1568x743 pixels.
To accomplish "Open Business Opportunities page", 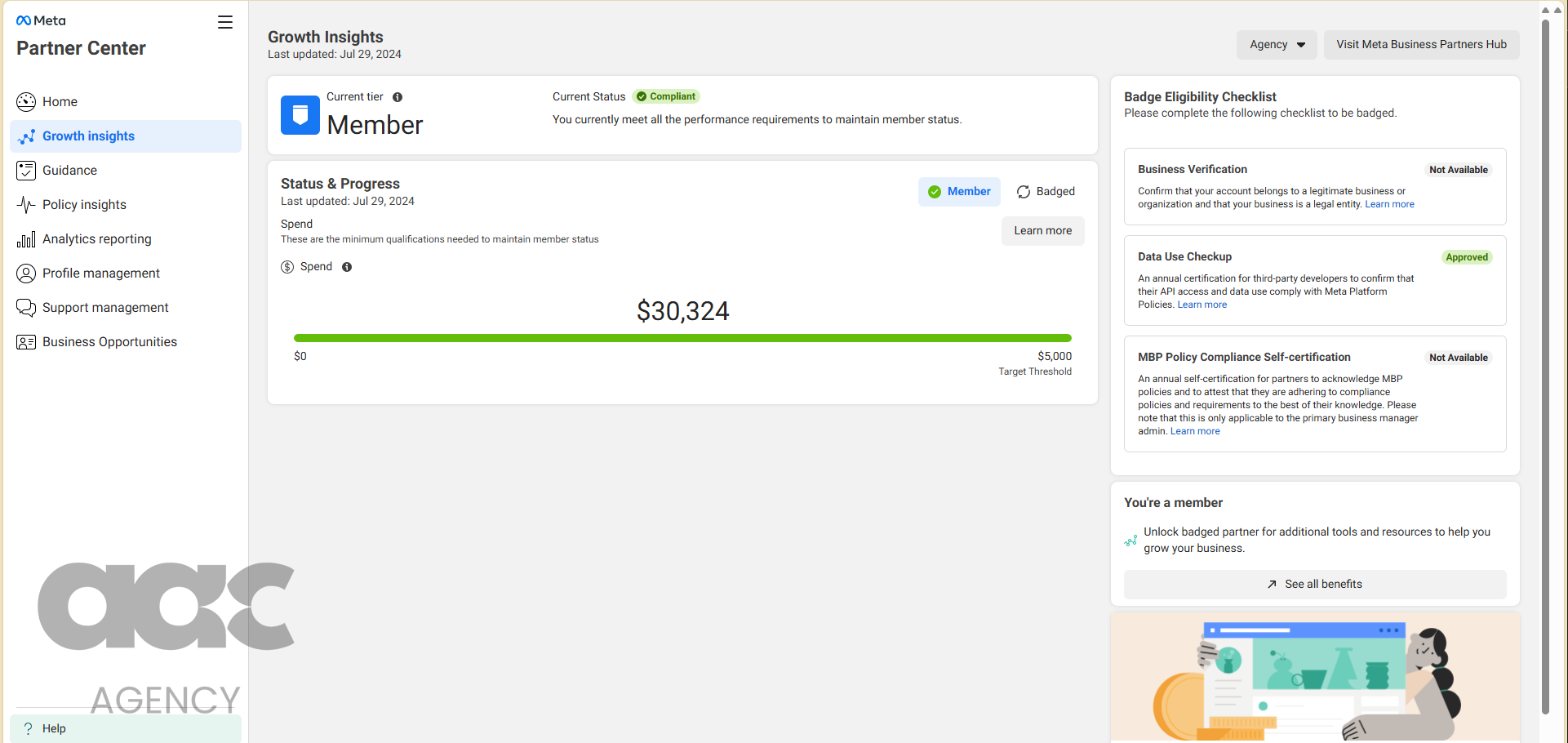I will click(126, 342).
